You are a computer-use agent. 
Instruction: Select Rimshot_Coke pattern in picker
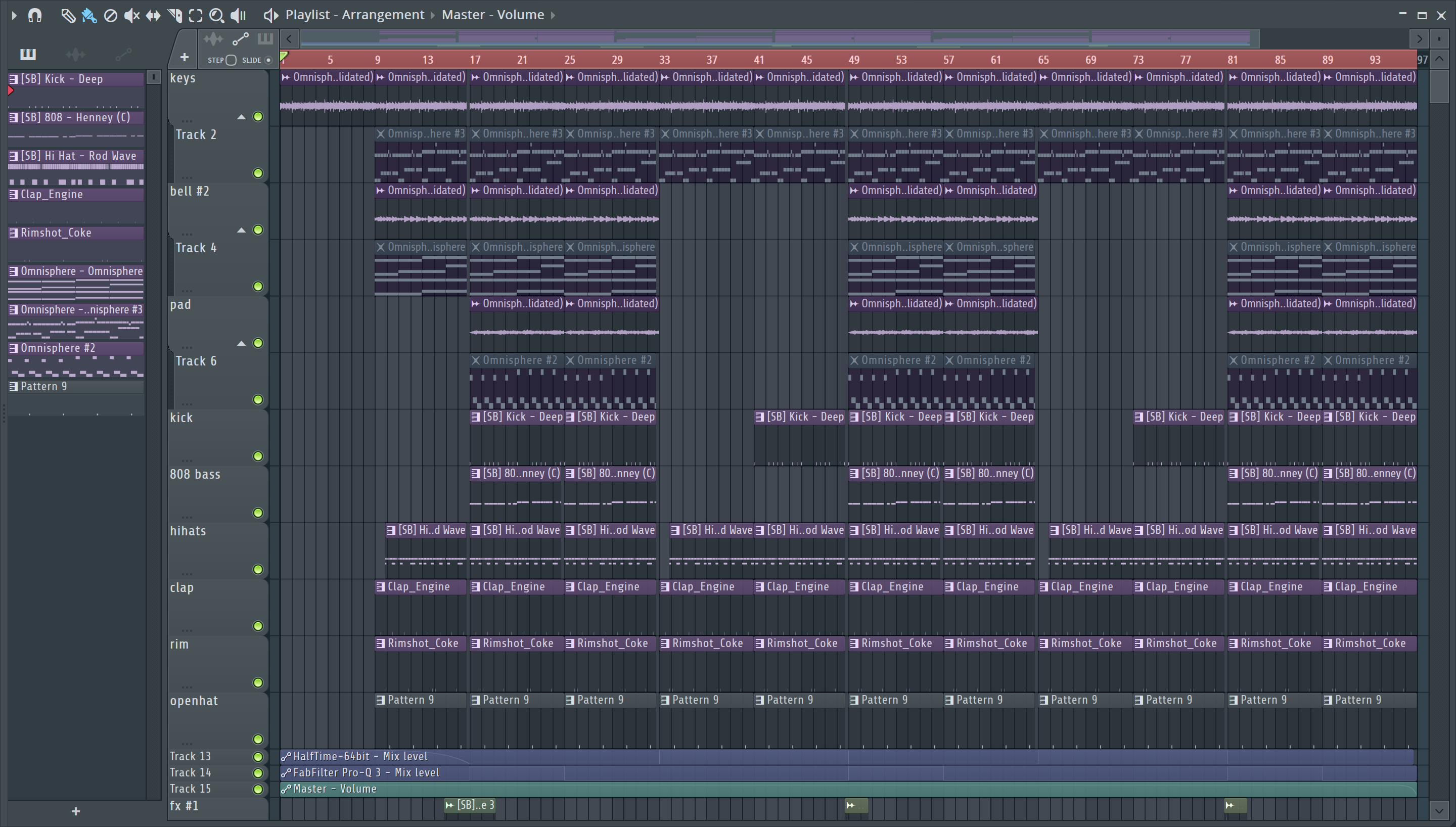[75, 233]
